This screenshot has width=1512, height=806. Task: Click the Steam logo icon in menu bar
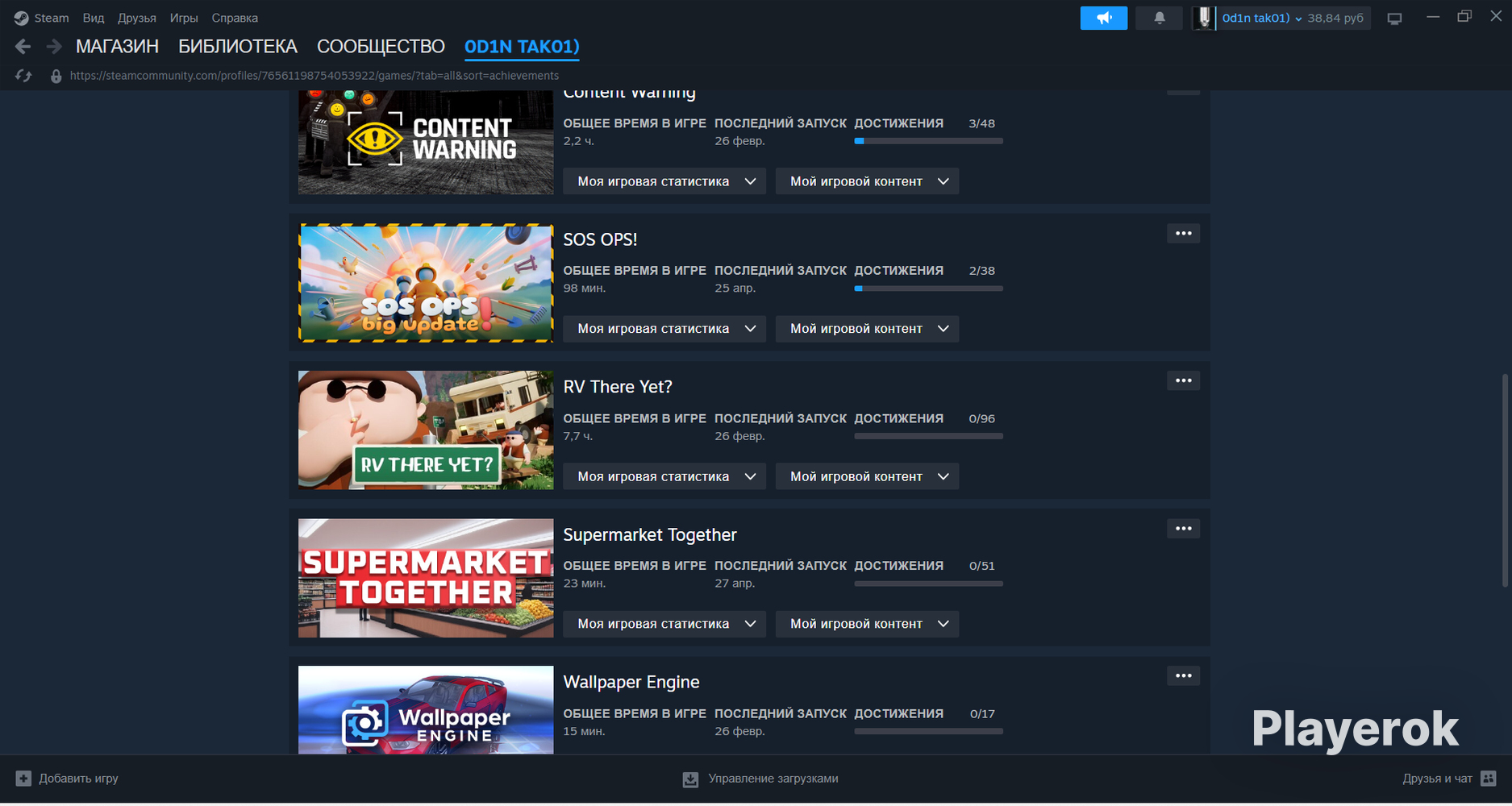pos(21,18)
